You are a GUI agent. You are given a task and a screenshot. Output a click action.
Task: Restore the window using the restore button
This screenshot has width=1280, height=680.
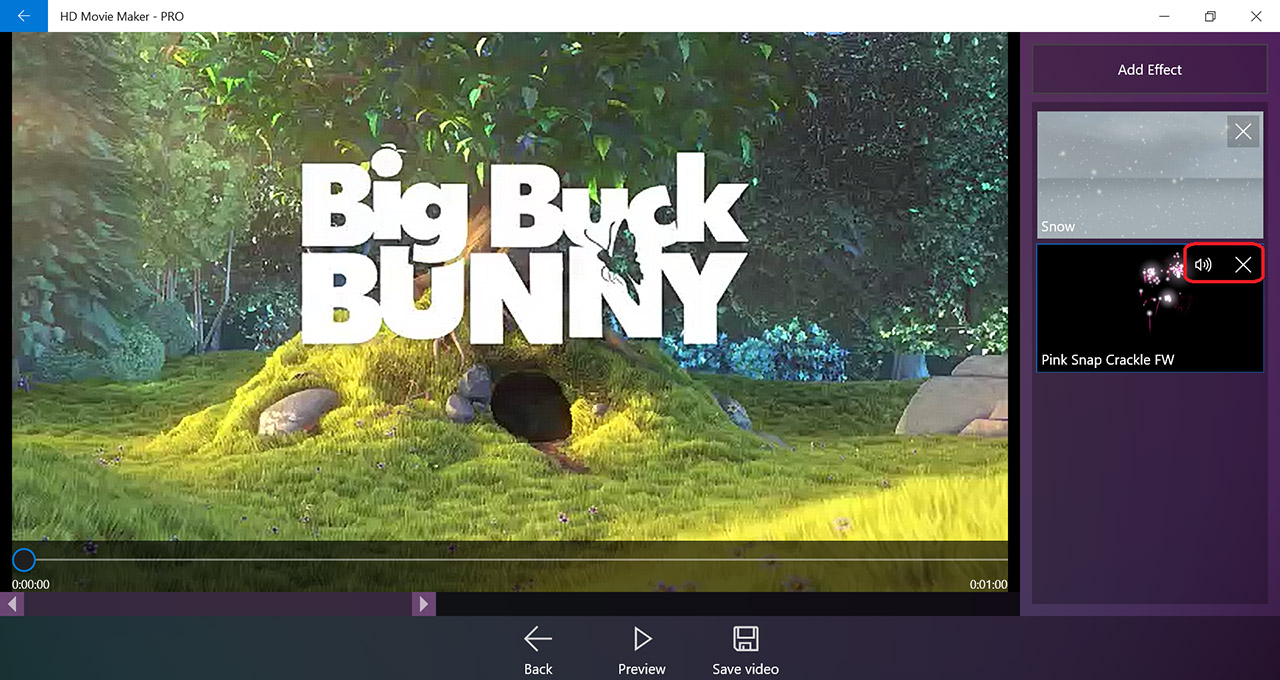click(x=1210, y=16)
